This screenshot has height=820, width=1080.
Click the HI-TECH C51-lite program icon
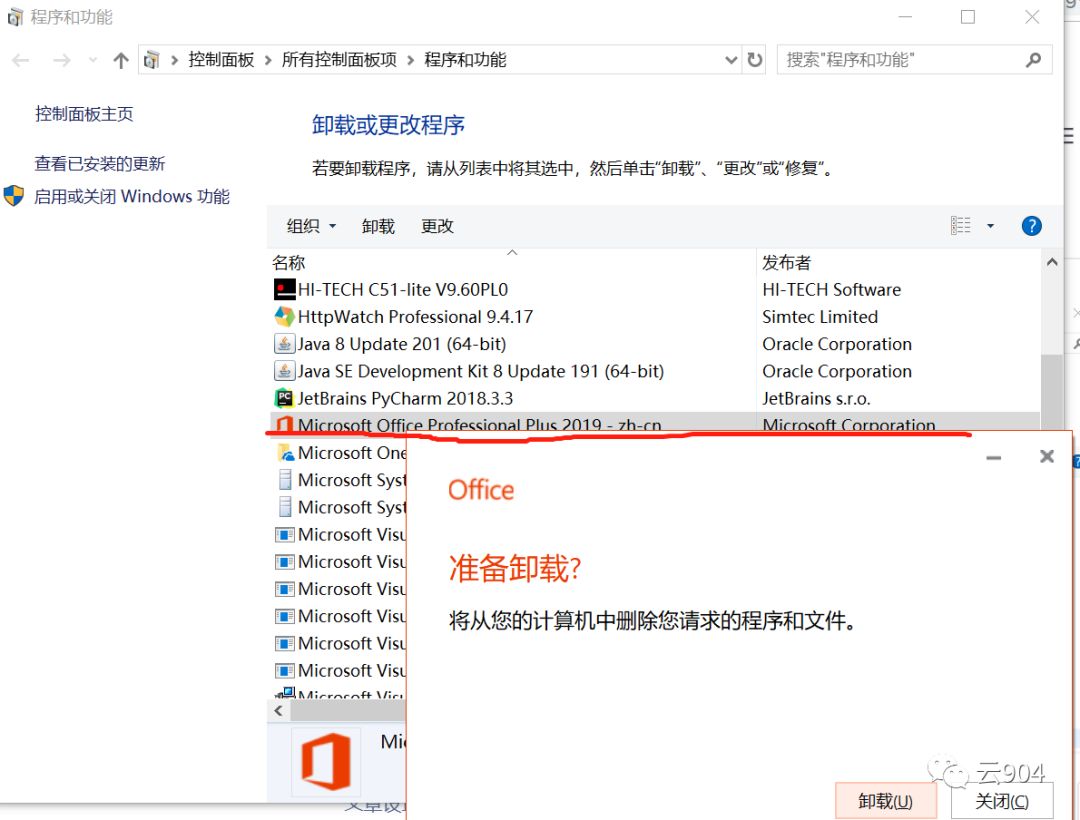(x=284, y=290)
